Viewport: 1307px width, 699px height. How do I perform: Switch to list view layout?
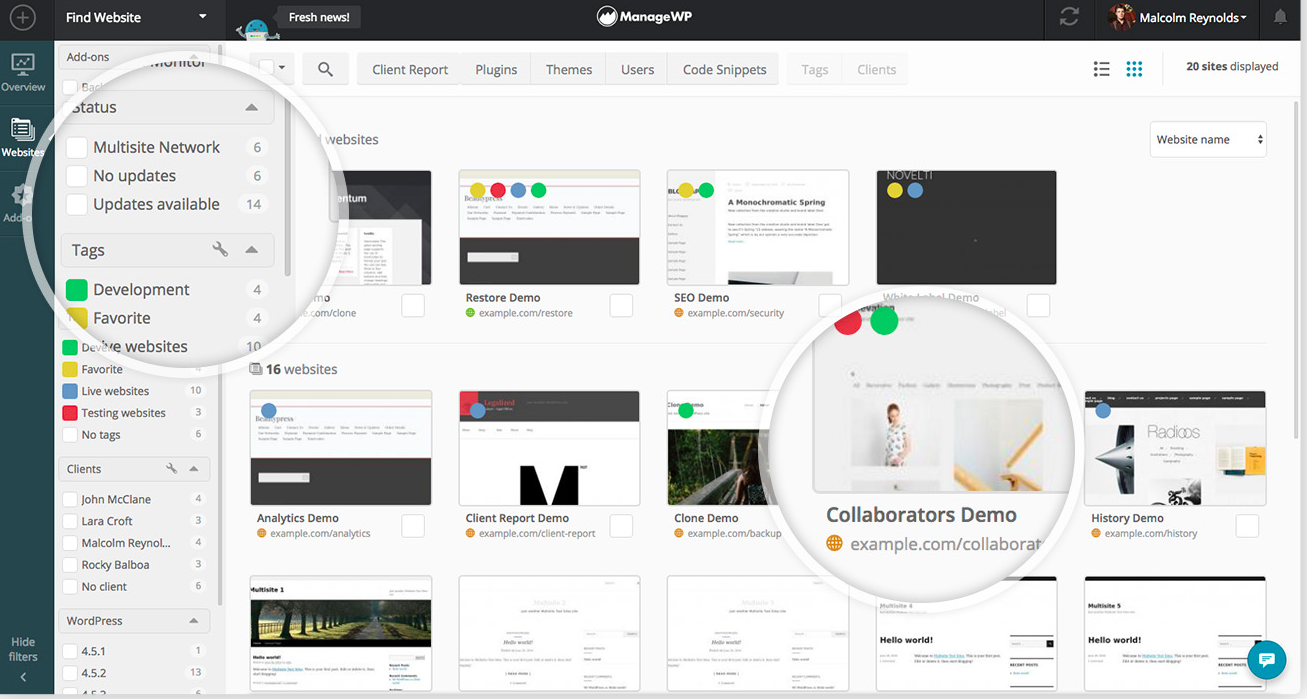coord(1102,69)
